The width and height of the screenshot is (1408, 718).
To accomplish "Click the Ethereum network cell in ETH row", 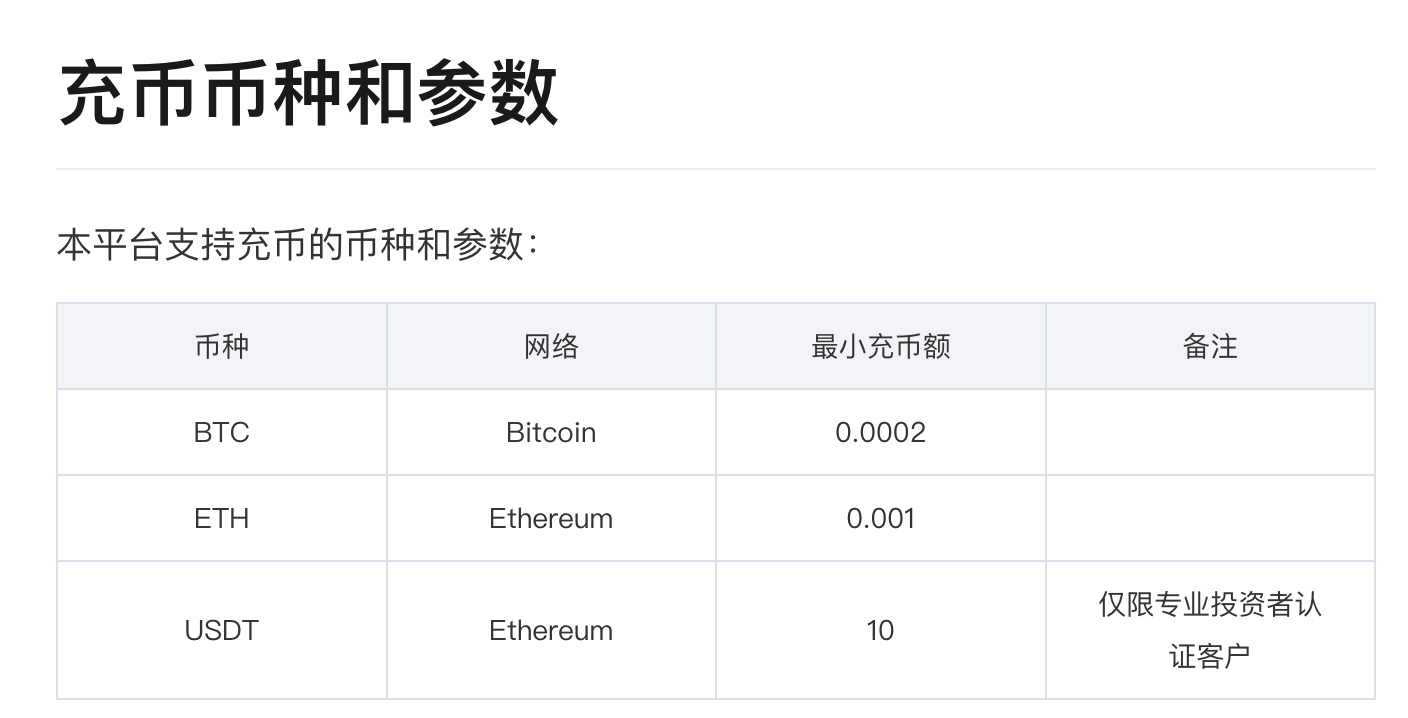I will coord(551,518).
